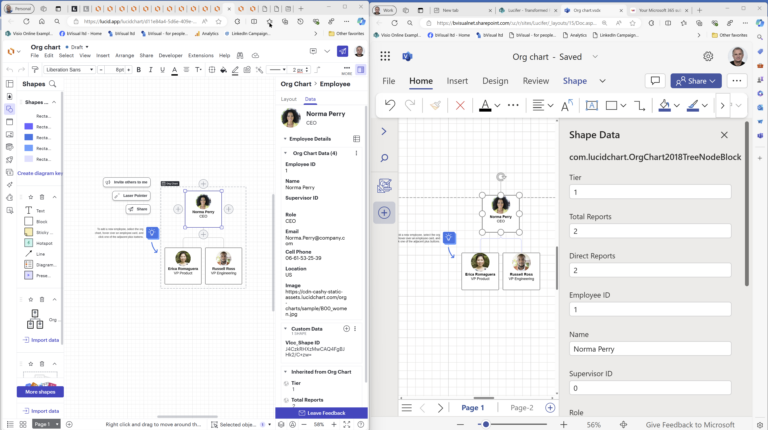Collapse the Inherited from Org Chart section
This screenshot has width=768, height=430.
point(286,372)
